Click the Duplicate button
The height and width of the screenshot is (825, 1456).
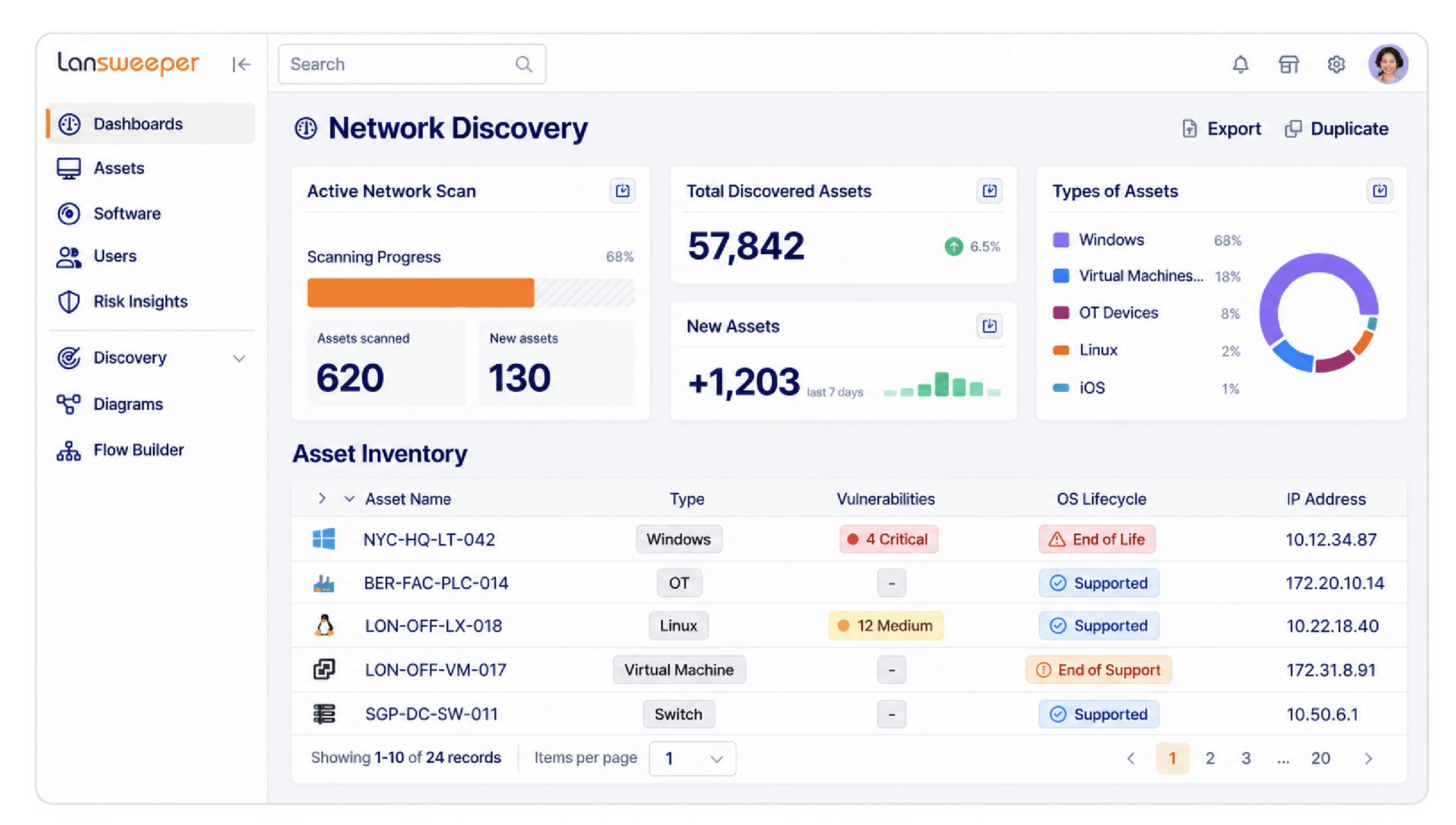tap(1337, 129)
